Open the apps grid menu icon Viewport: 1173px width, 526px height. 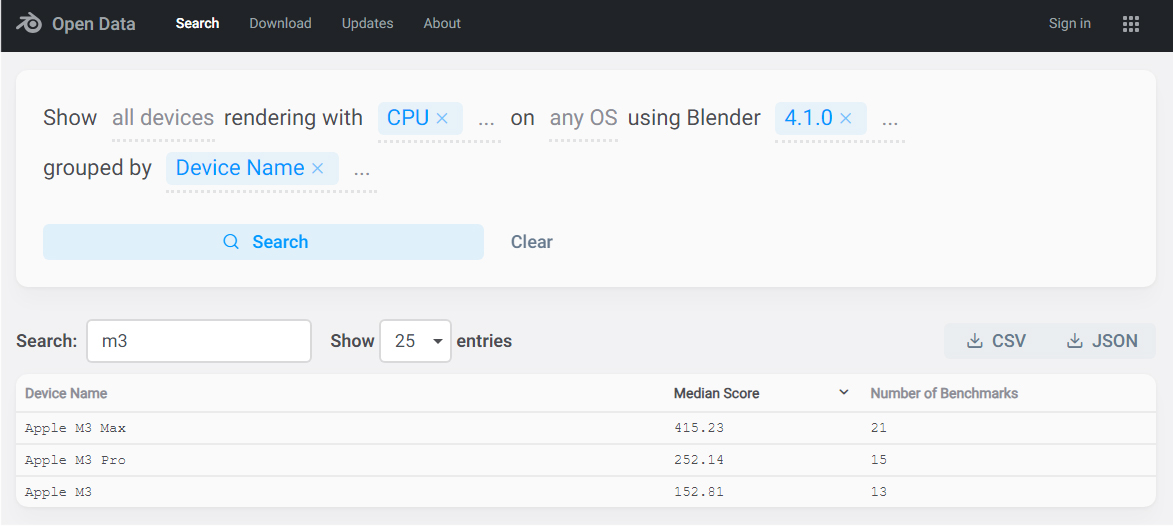point(1131,24)
